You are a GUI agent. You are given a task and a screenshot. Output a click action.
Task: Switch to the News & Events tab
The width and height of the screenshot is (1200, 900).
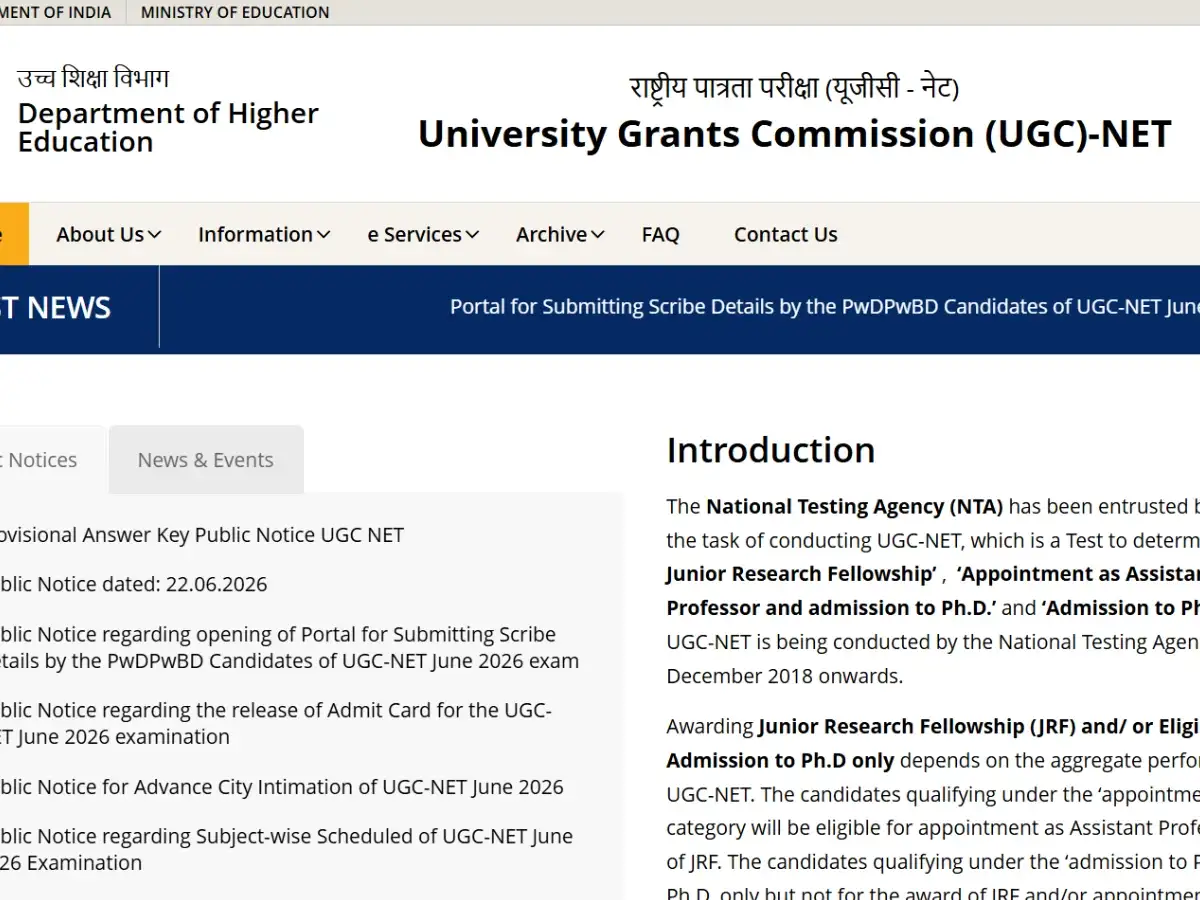pyautogui.click(x=206, y=460)
